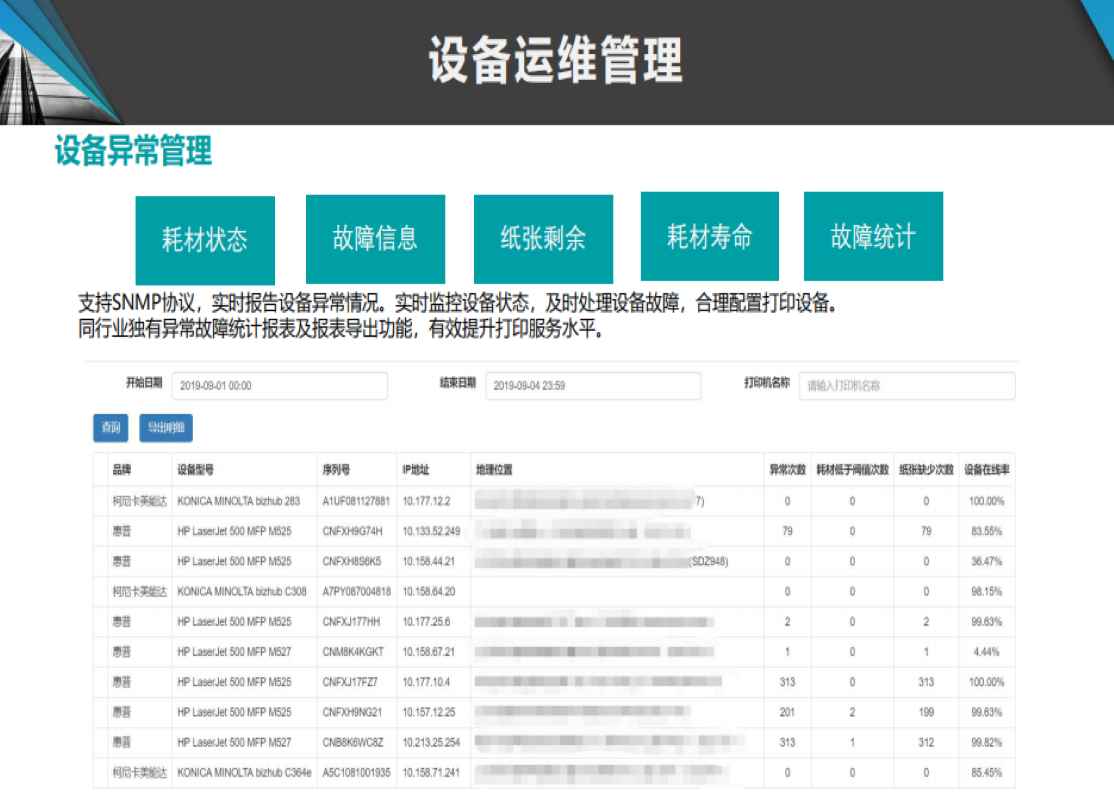Viewport: 1114px width, 800px height.
Task: Click the blue 查询 query button
Action: click(x=110, y=427)
